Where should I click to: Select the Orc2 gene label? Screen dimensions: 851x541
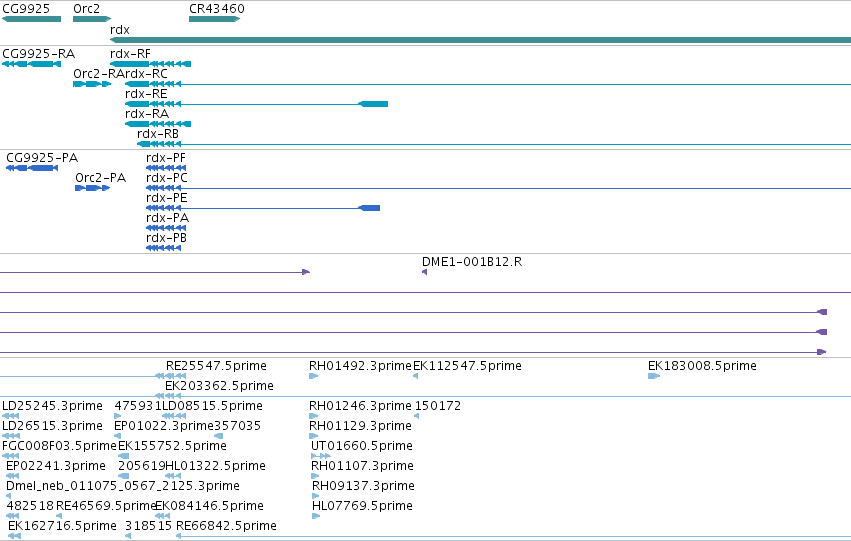(87, 9)
